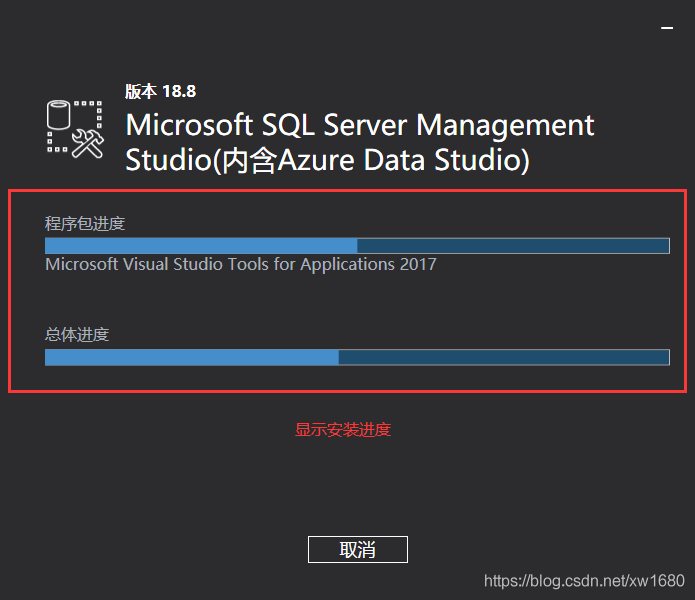Screen dimensions: 695x600
Task: Click the Studio(内含Azure Data Studio) subtitle line
Action: pyautogui.click(x=327, y=160)
